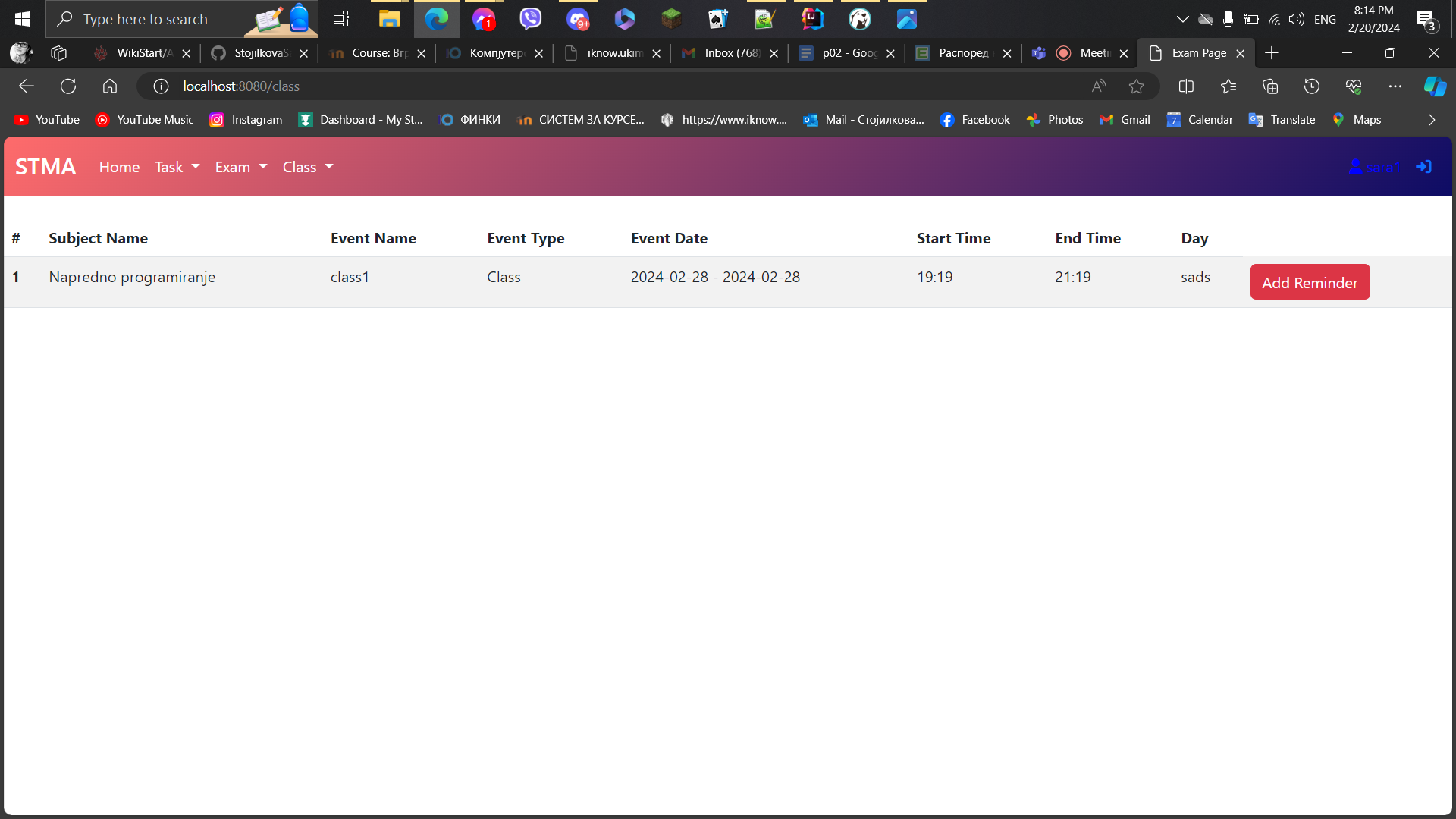This screenshot has width=1456, height=819.
Task: Expand the Exam dropdown menu
Action: (x=241, y=167)
